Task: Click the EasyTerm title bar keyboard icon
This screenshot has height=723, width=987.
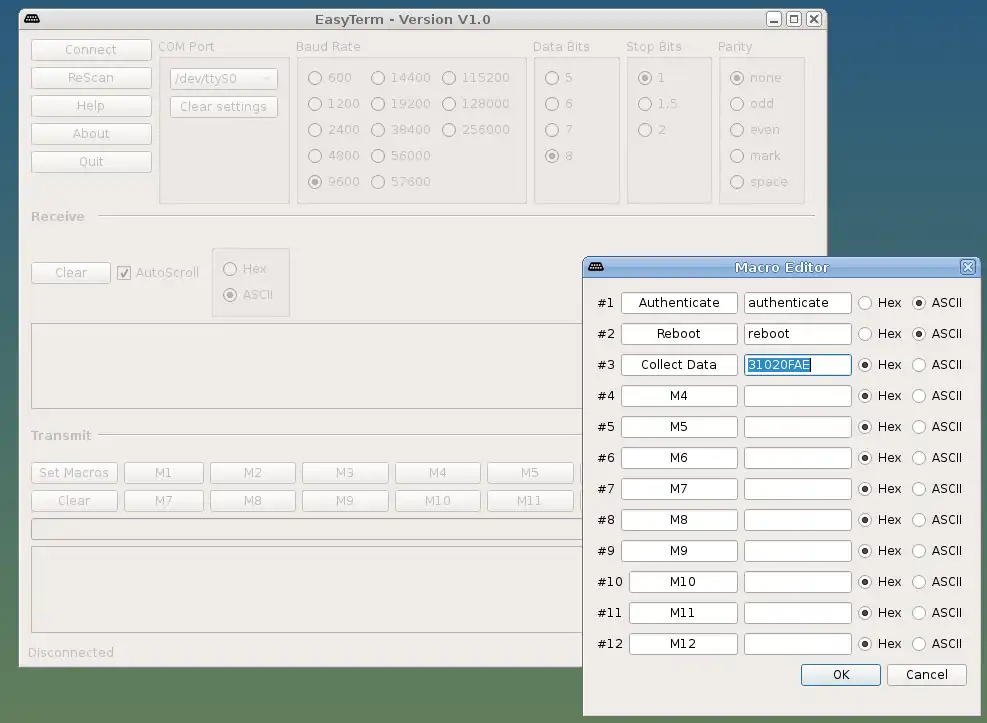Action: click(32, 19)
